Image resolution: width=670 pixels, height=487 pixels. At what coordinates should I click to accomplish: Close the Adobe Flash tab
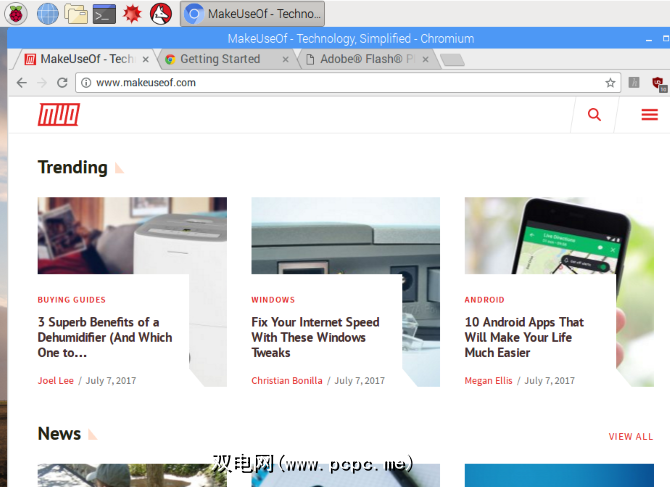pyautogui.click(x=425, y=59)
